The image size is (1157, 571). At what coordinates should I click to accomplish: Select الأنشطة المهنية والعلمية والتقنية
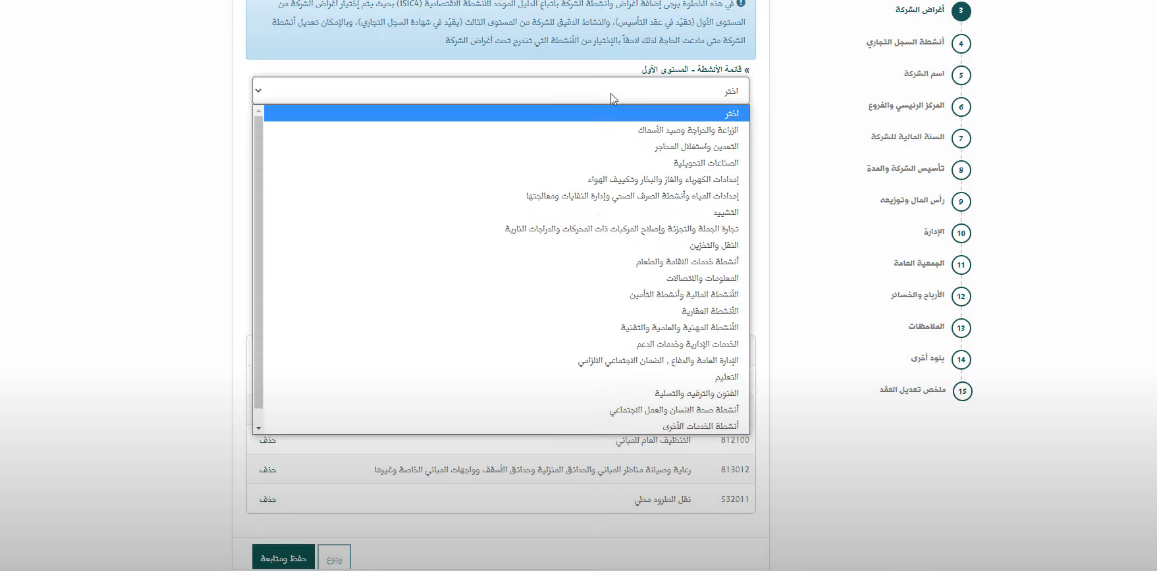[x=506, y=328]
